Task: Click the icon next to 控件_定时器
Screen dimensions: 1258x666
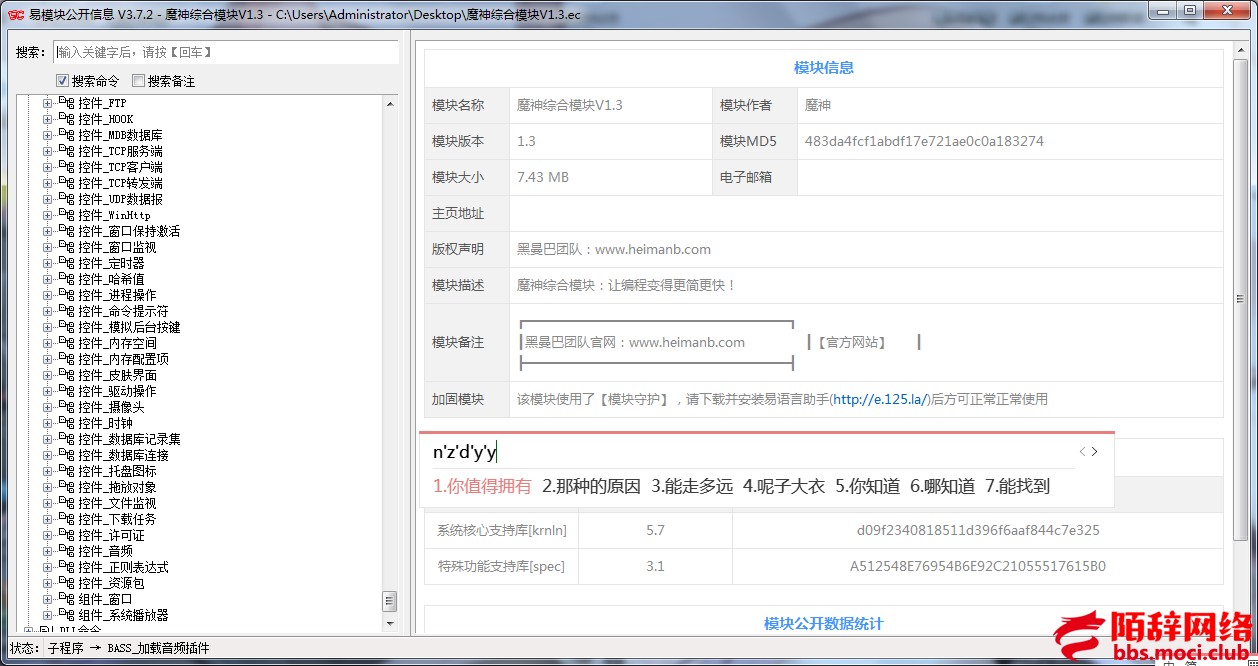Action: click(x=67, y=263)
